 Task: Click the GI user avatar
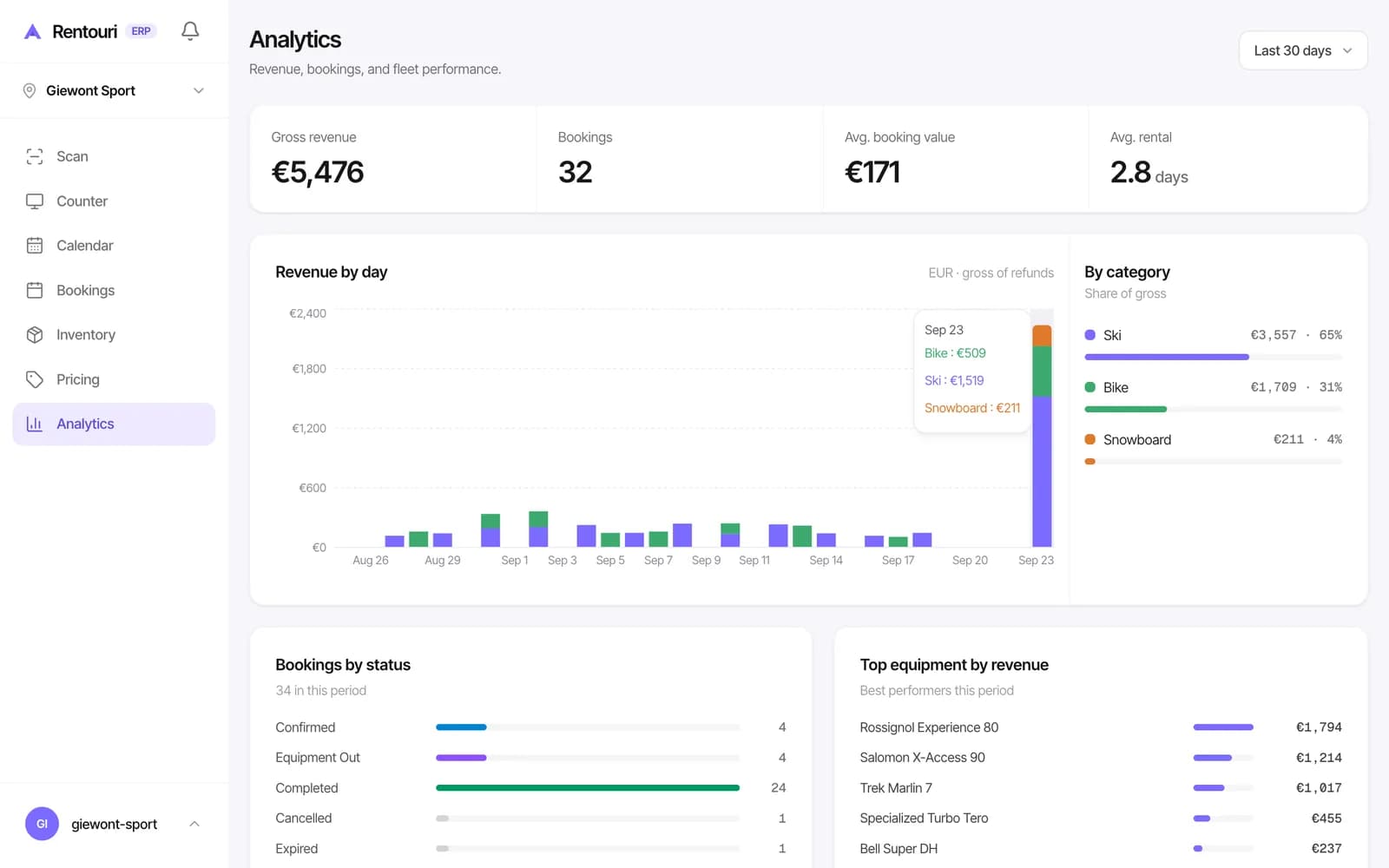[42, 824]
